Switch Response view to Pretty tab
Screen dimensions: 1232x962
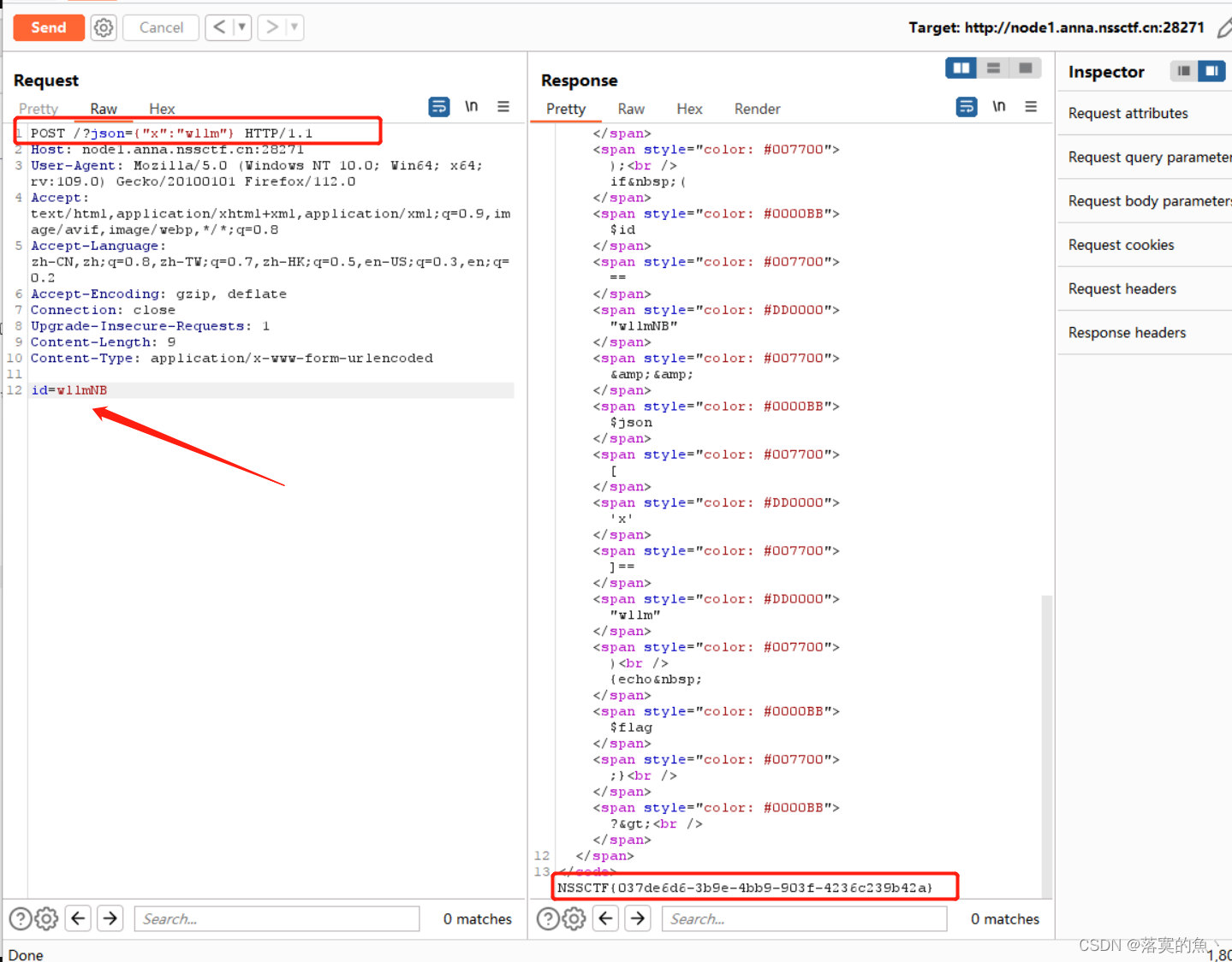pyautogui.click(x=566, y=109)
